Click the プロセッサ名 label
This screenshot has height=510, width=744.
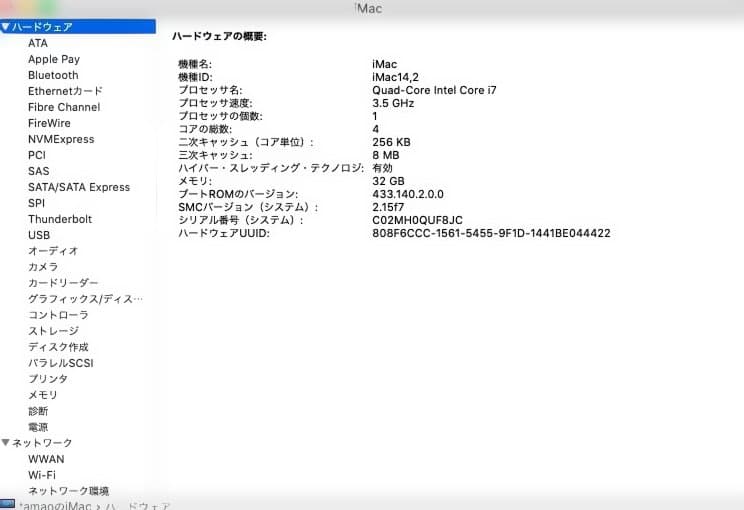point(210,90)
